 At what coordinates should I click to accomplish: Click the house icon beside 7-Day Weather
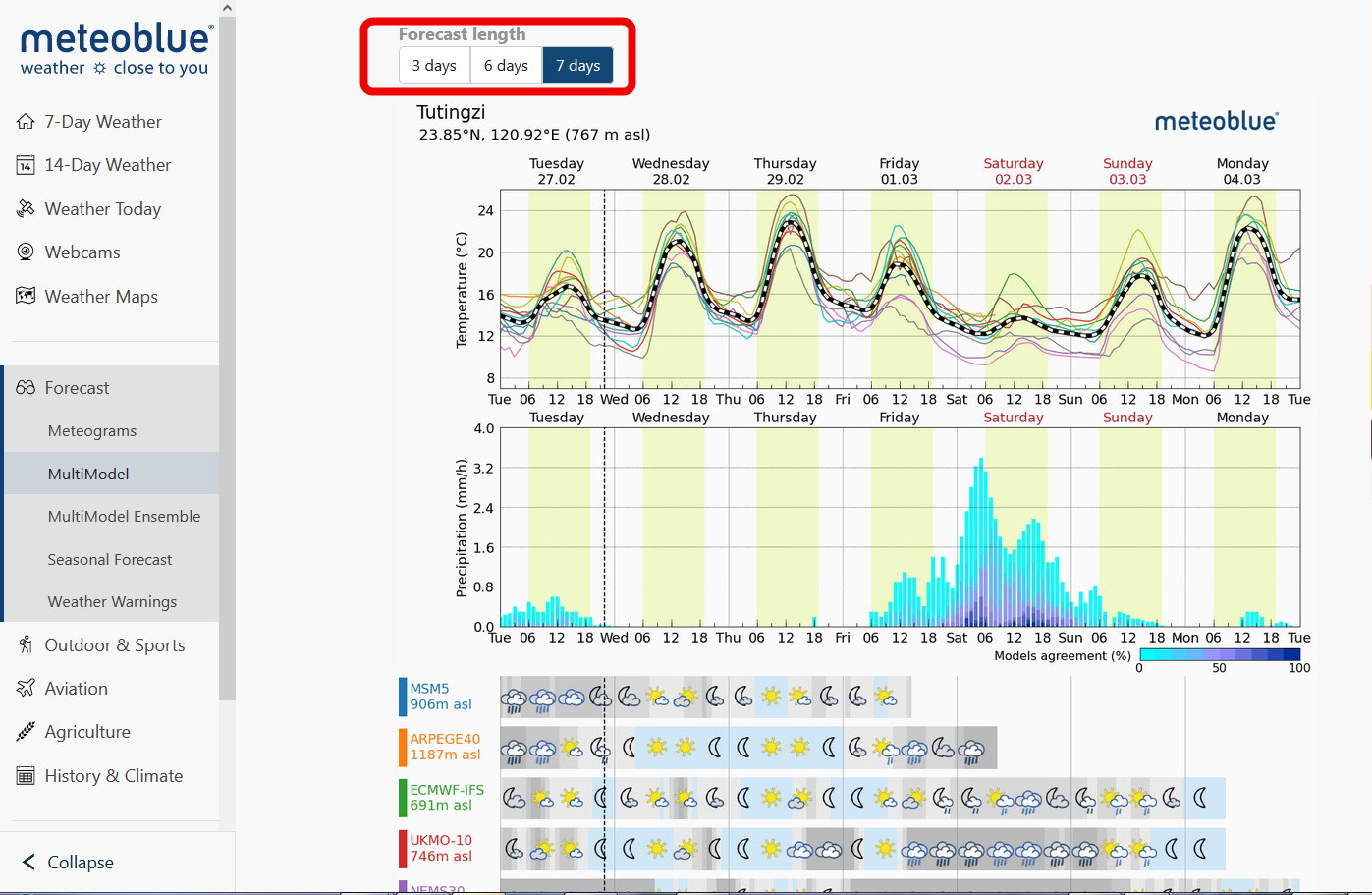click(26, 122)
